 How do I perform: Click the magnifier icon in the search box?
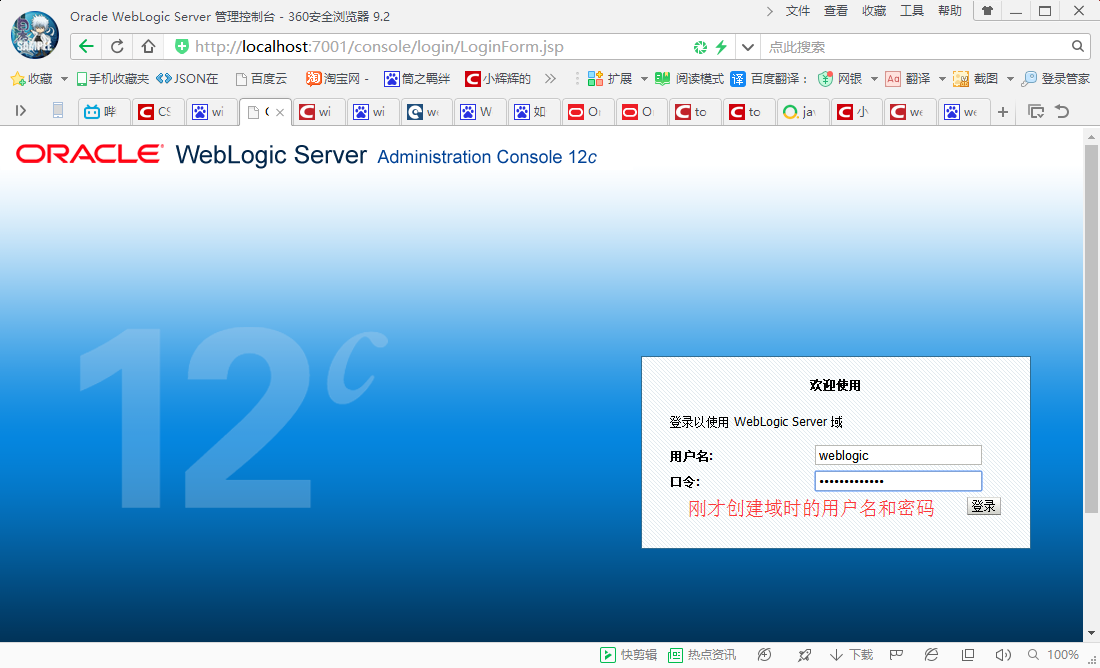(x=1078, y=46)
